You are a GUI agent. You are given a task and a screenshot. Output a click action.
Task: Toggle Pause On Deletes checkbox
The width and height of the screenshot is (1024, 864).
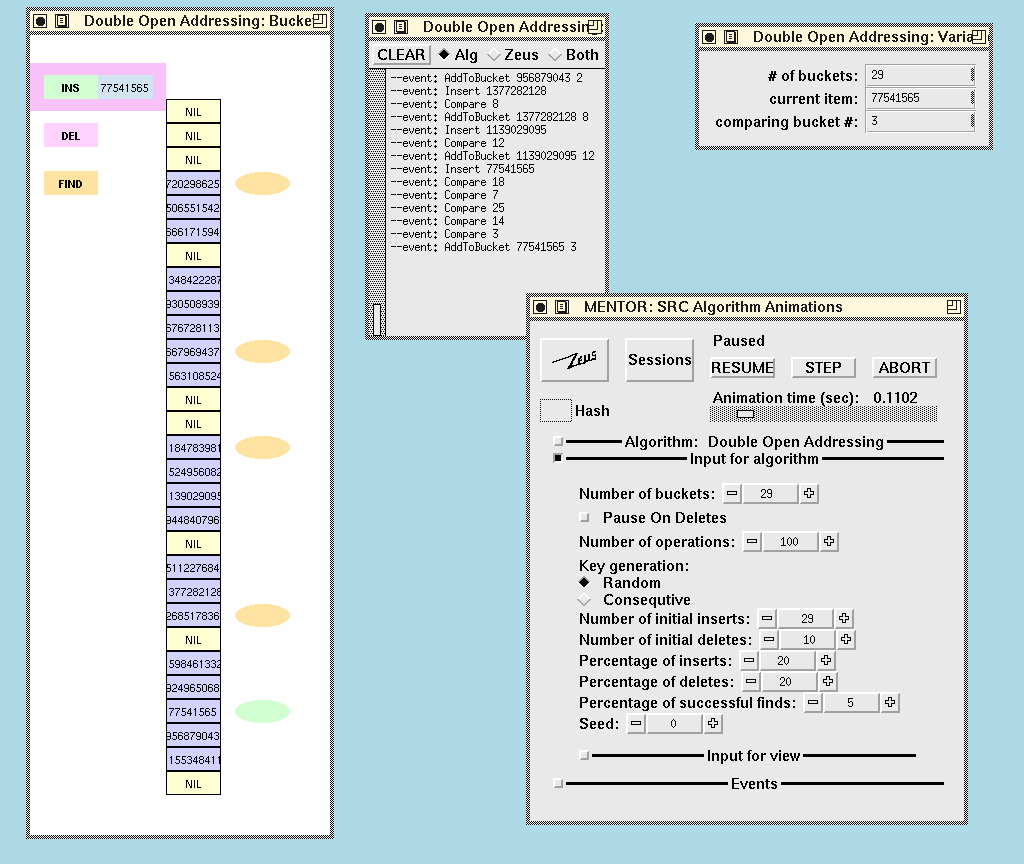pyautogui.click(x=584, y=518)
